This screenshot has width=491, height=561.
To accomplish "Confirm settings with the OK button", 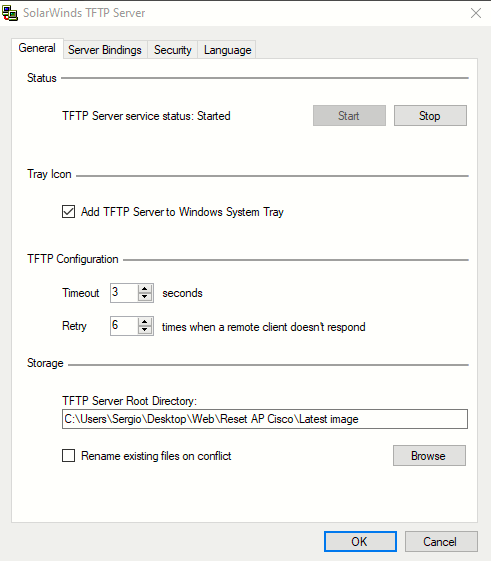I will pos(360,541).
